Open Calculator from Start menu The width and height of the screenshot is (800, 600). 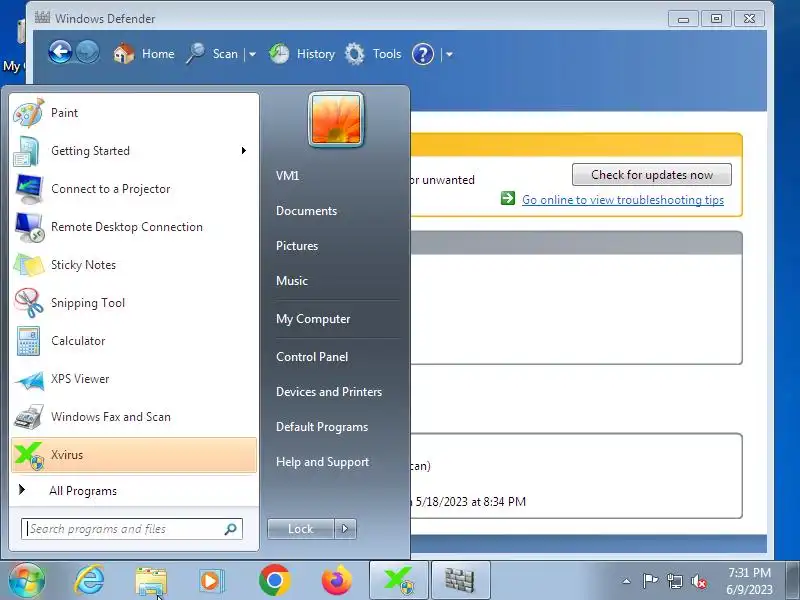click(134, 341)
